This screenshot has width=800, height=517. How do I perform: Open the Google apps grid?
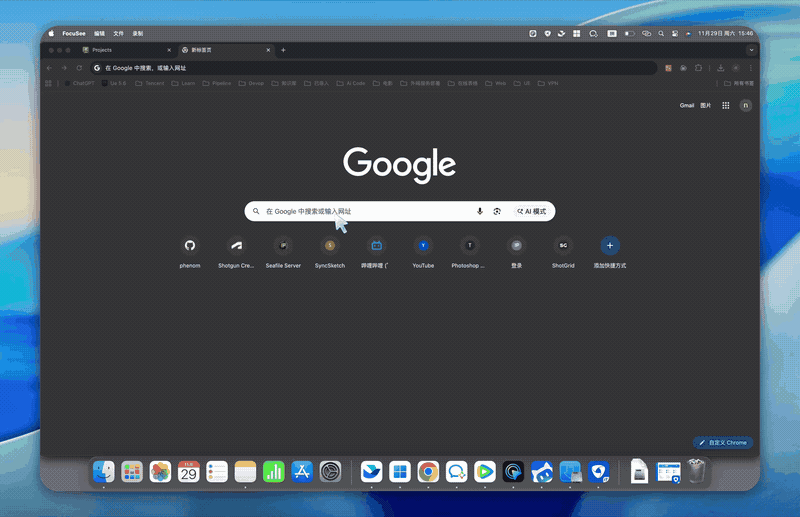coord(726,106)
